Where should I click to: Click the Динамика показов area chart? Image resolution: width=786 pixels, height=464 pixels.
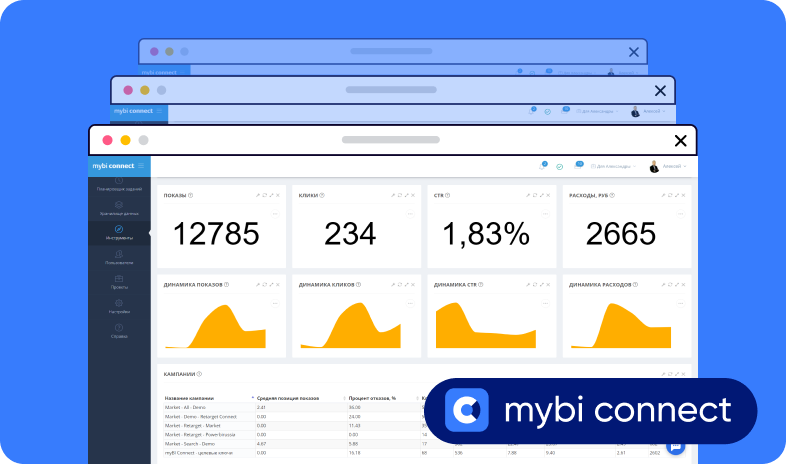point(216,327)
